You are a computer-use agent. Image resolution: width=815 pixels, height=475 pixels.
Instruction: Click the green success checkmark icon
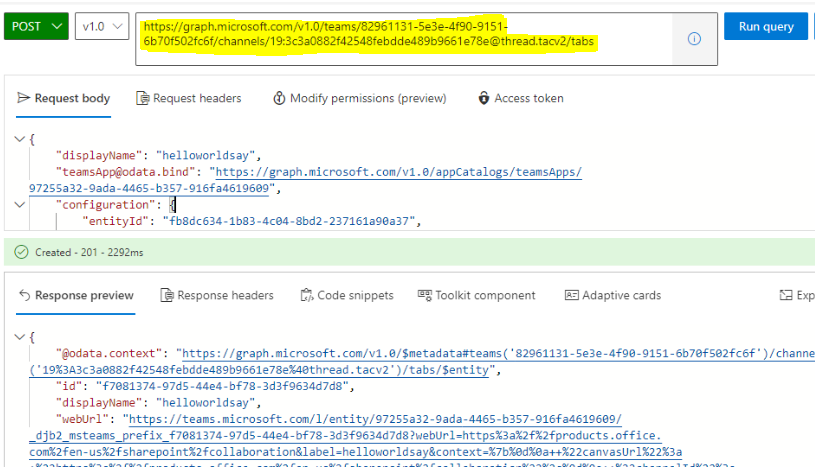click(x=21, y=252)
